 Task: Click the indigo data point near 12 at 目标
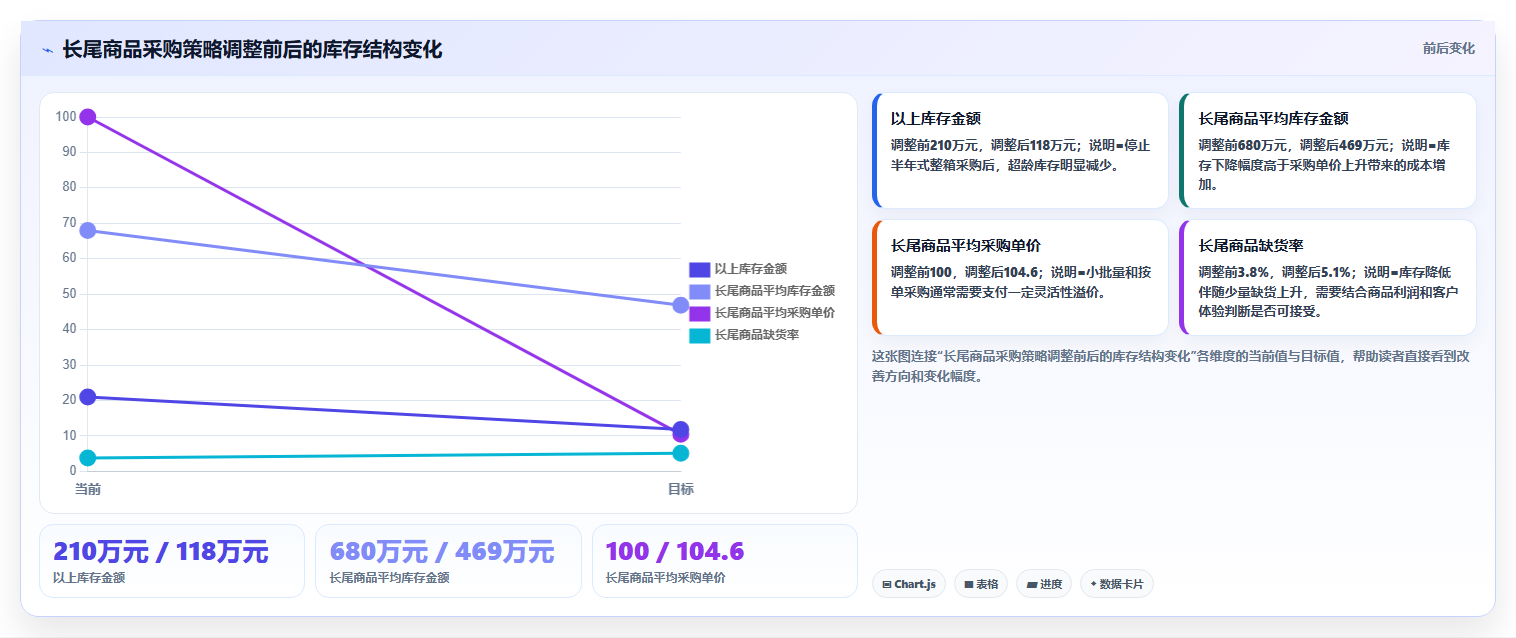click(681, 428)
